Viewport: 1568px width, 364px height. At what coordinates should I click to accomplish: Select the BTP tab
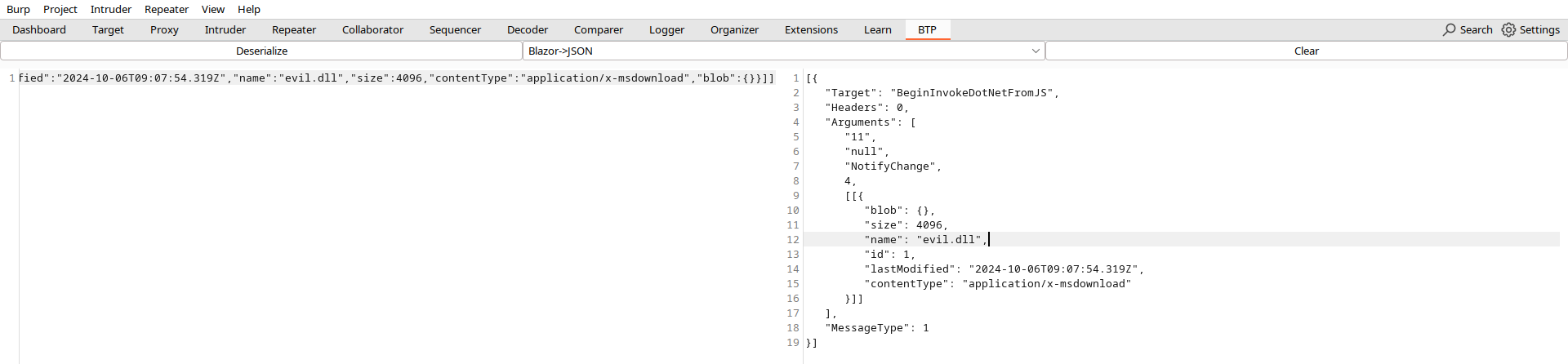pos(927,29)
